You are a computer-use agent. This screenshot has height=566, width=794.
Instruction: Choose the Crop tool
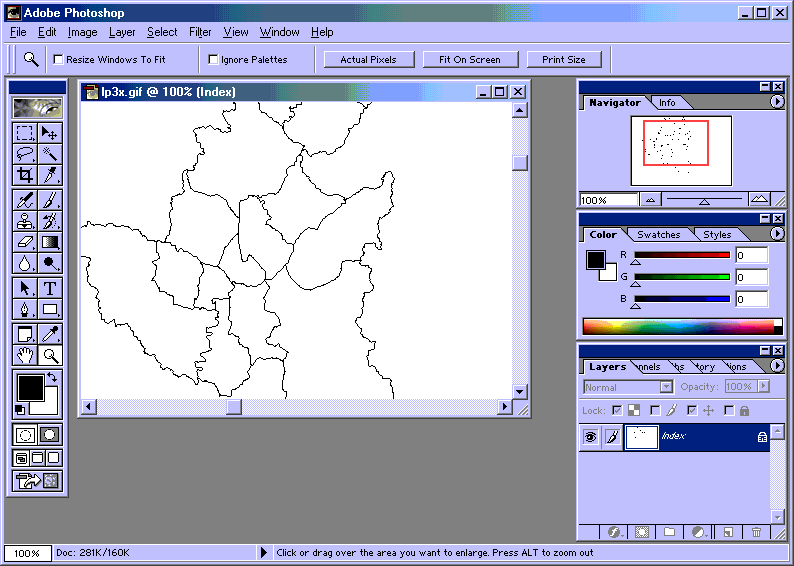[25, 175]
